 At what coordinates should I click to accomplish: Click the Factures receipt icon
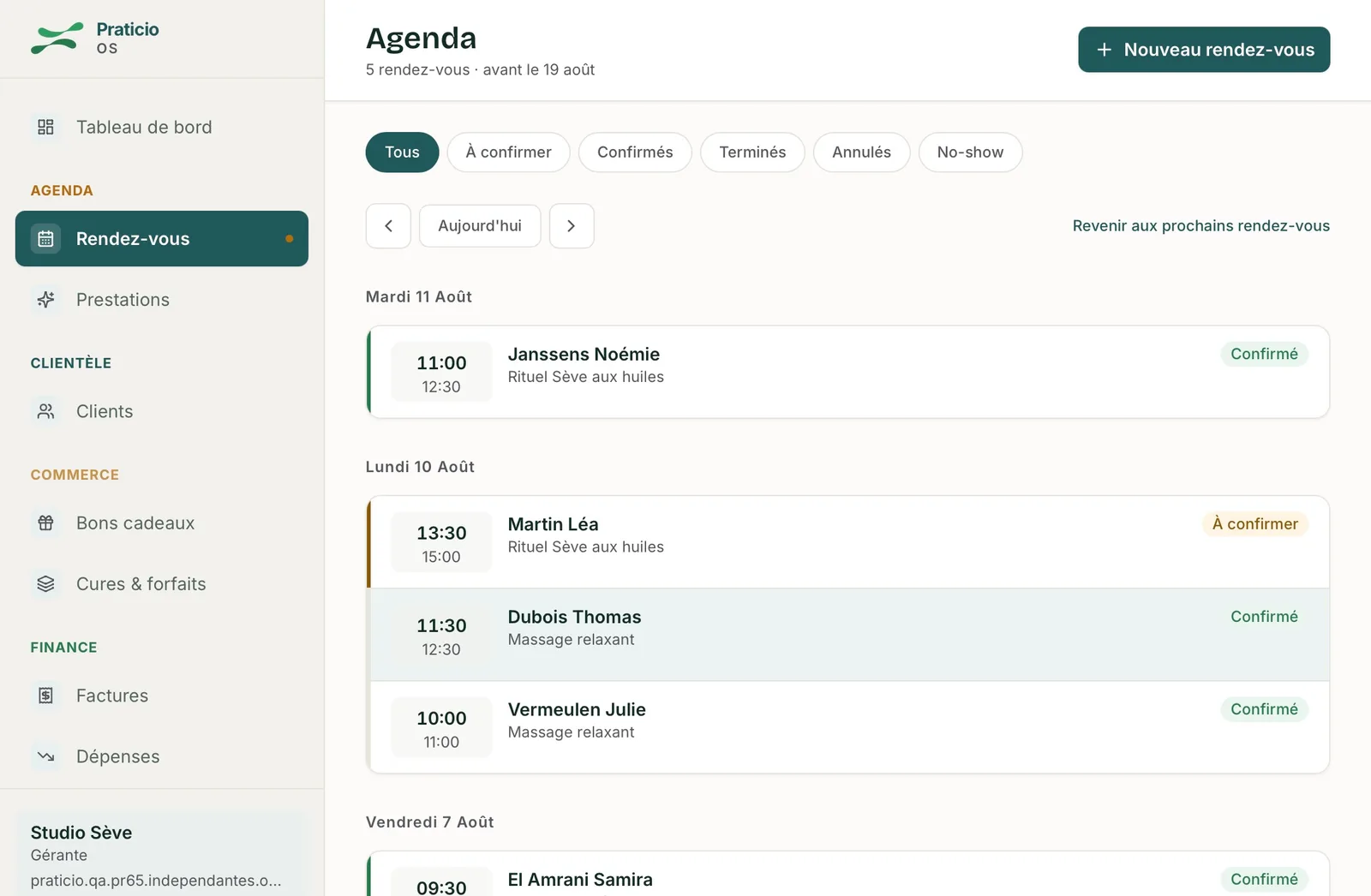coord(45,696)
